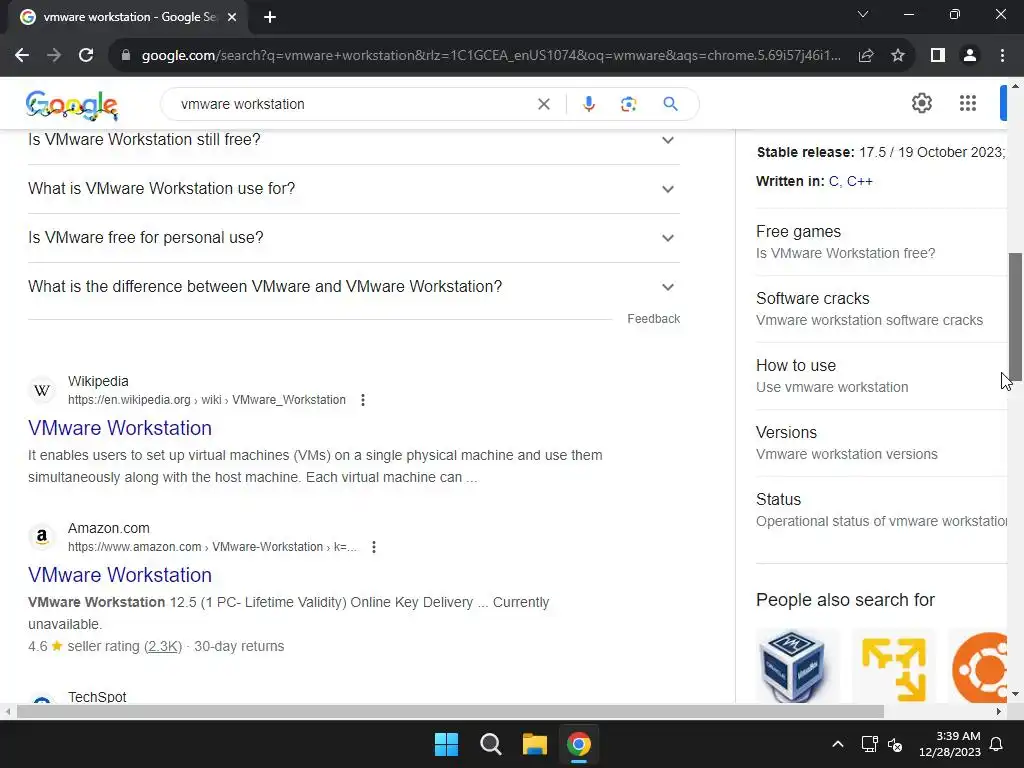Open Google Lens image search
1024x768 pixels.
pos(628,104)
